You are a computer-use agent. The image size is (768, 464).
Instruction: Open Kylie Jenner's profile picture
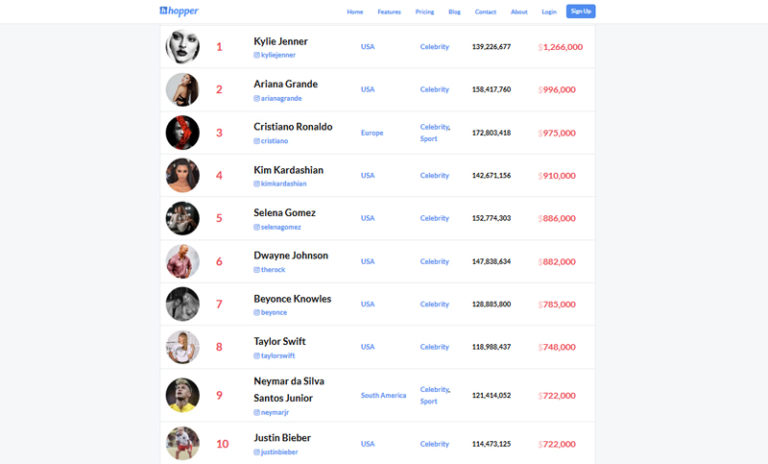pos(182,47)
